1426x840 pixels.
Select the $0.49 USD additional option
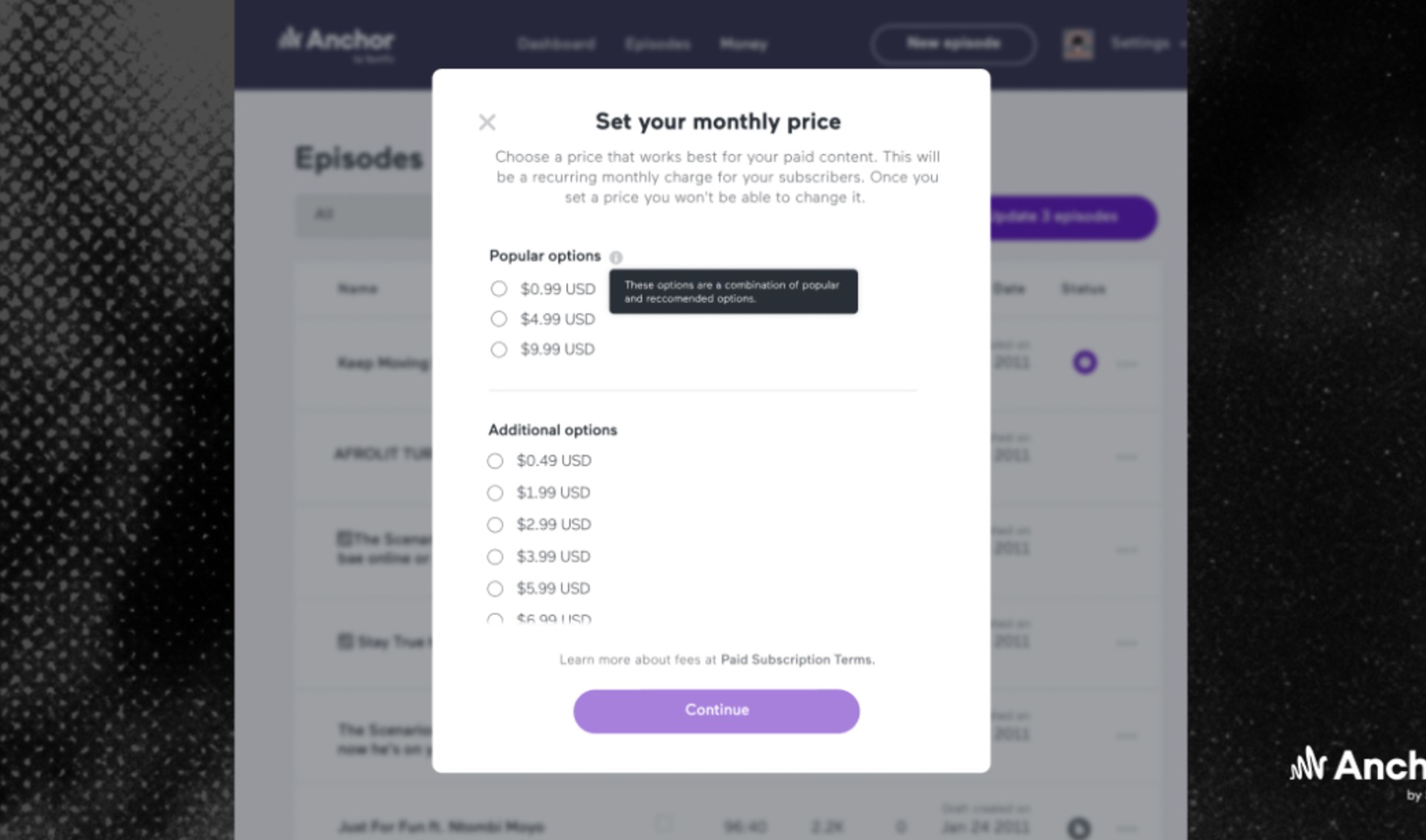pyautogui.click(x=495, y=461)
